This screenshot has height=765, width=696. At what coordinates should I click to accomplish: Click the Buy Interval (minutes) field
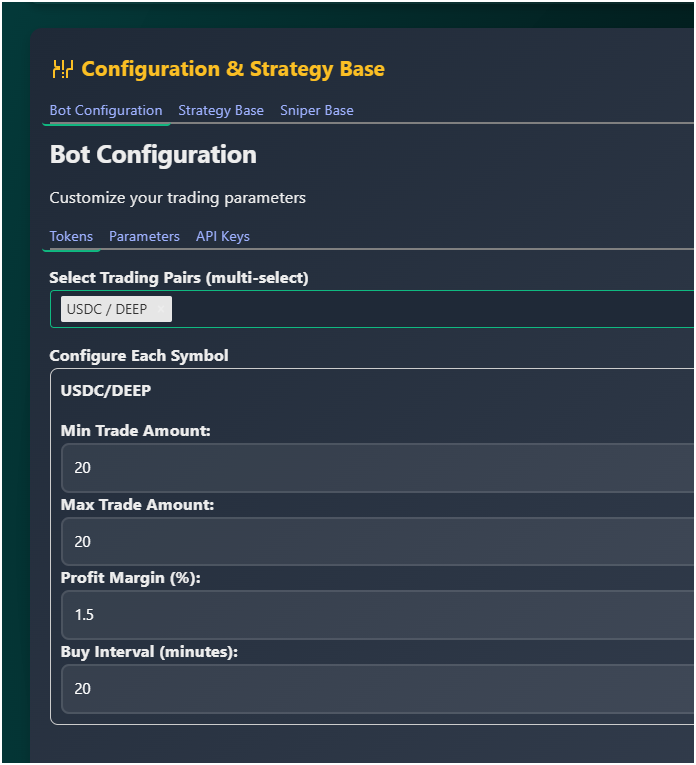tap(378, 689)
